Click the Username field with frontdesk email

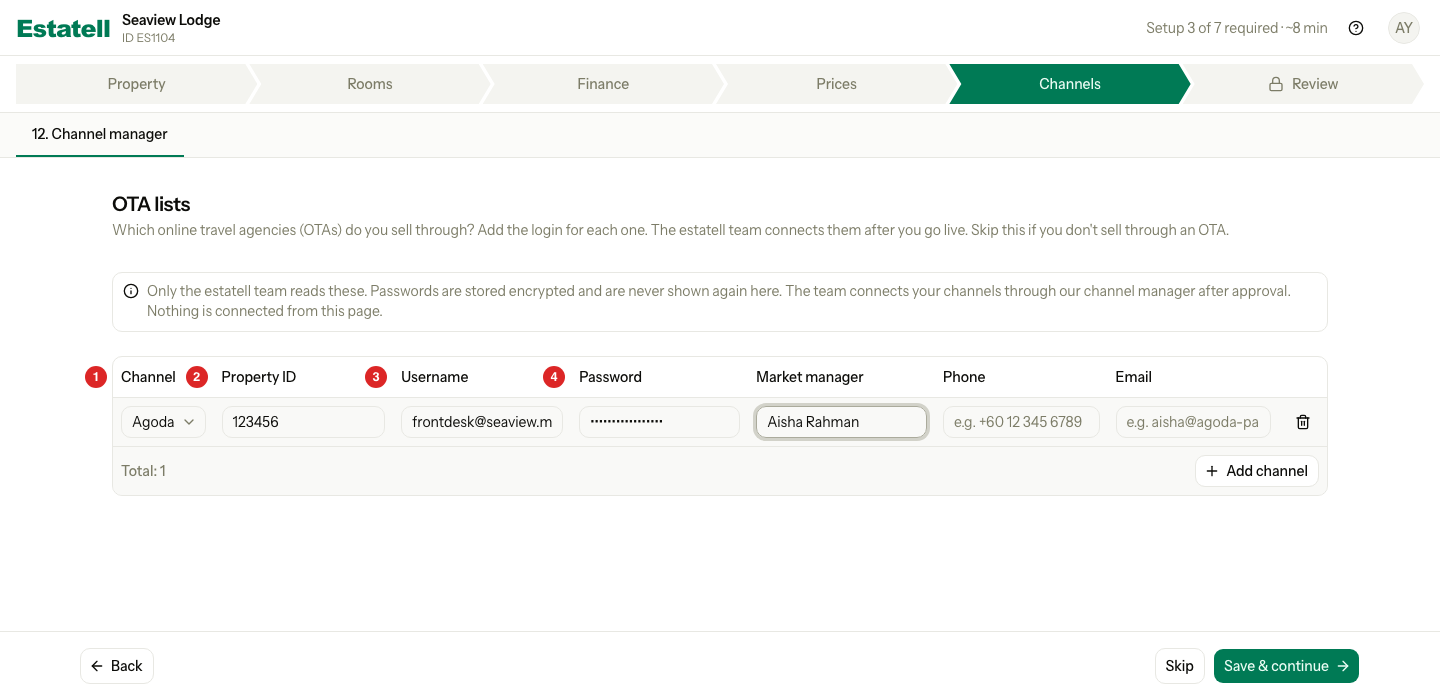(482, 422)
